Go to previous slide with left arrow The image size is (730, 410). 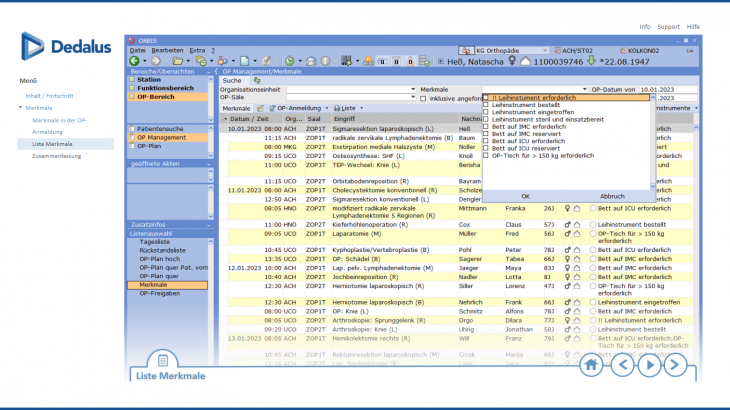click(x=622, y=364)
